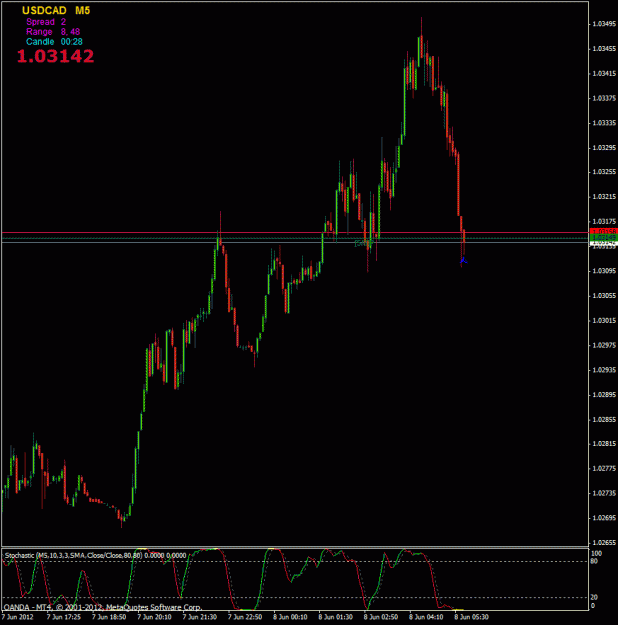
Task: Click the 1.02735 price scale label
Action: tap(604, 493)
